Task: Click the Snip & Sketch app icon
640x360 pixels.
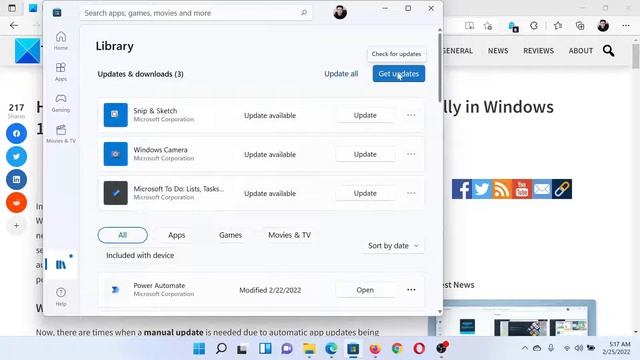Action: pos(116,115)
